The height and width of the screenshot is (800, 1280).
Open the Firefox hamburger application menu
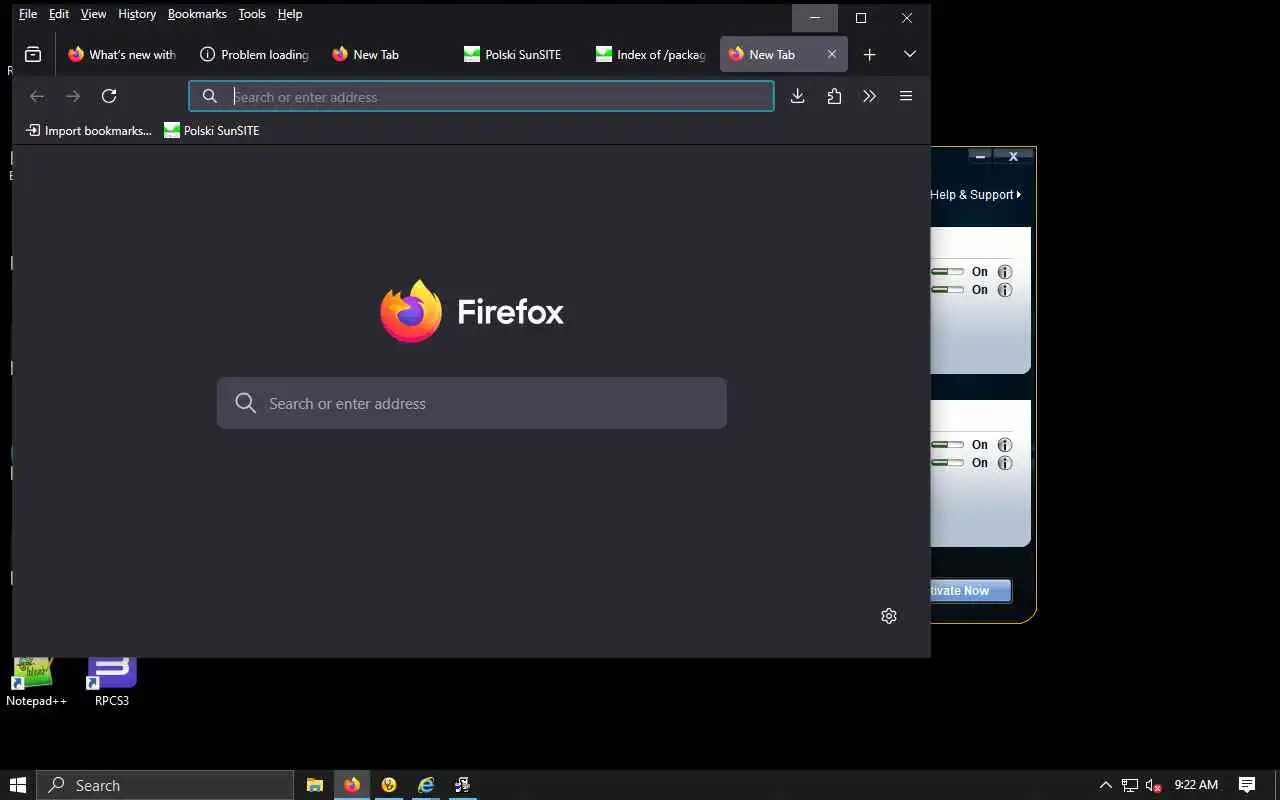coord(906,96)
